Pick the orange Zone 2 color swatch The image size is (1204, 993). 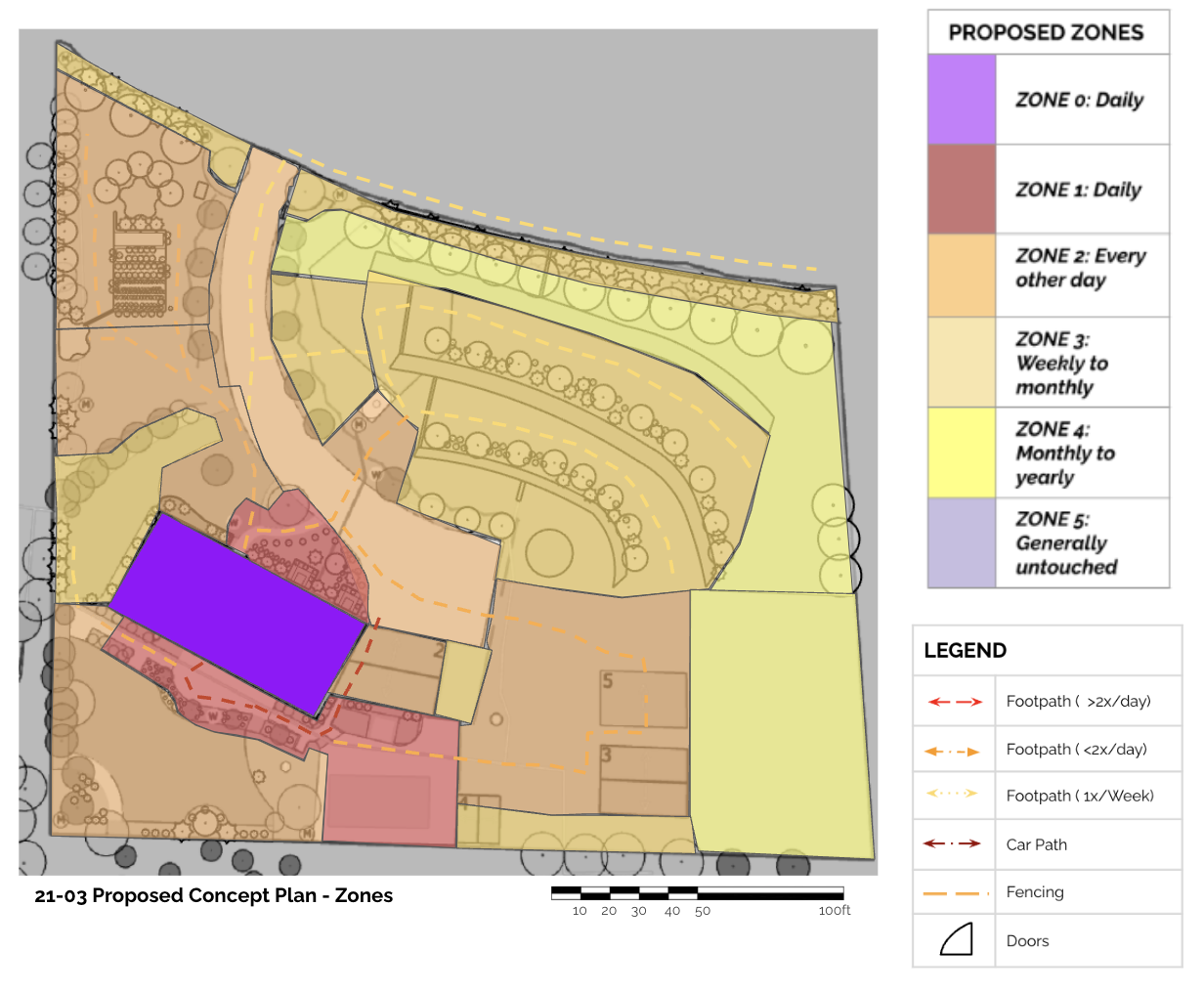click(x=962, y=276)
